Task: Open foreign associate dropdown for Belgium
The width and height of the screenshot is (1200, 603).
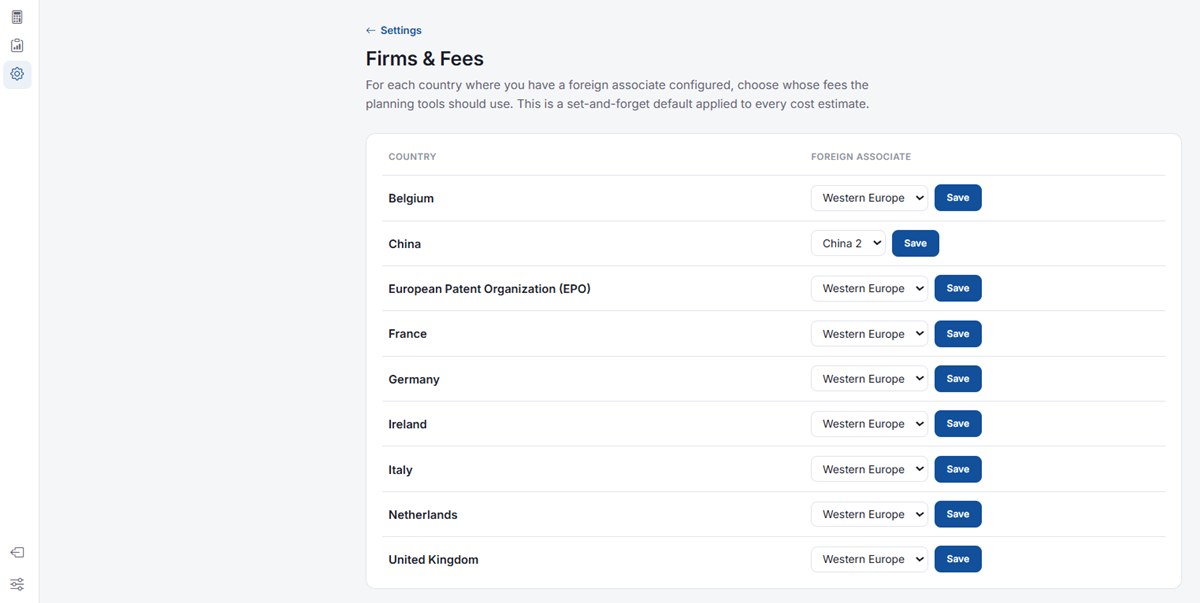Action: (869, 198)
